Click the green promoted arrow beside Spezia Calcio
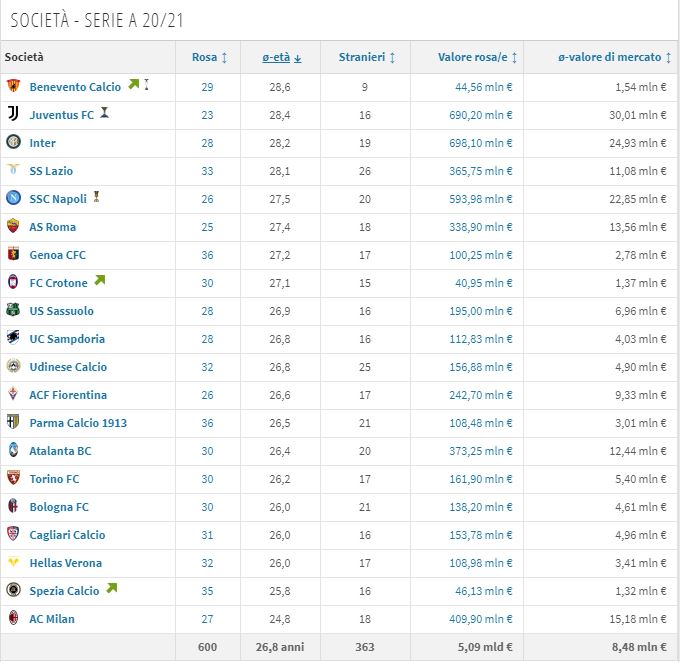 pos(111,590)
